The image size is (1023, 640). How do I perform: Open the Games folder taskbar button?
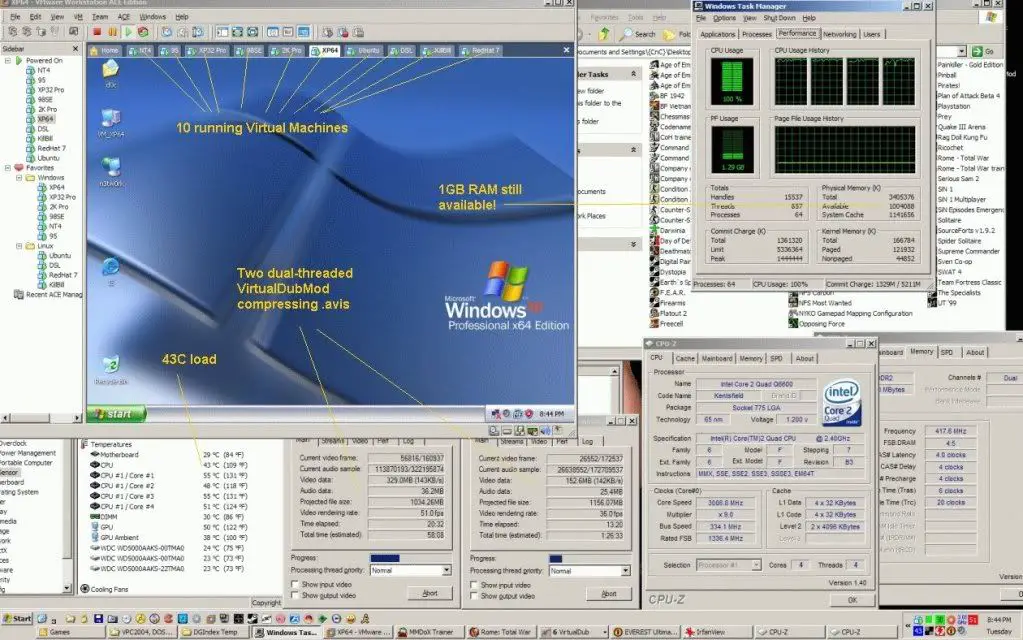pos(71,632)
